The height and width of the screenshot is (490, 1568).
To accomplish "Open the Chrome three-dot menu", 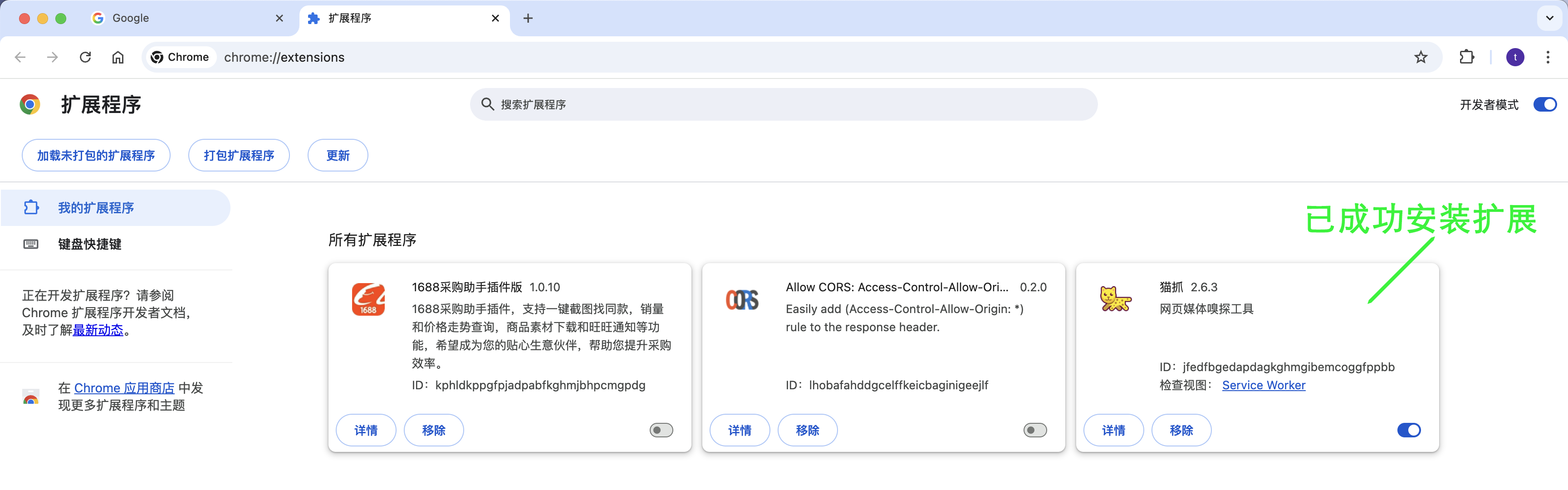I will point(1547,57).
